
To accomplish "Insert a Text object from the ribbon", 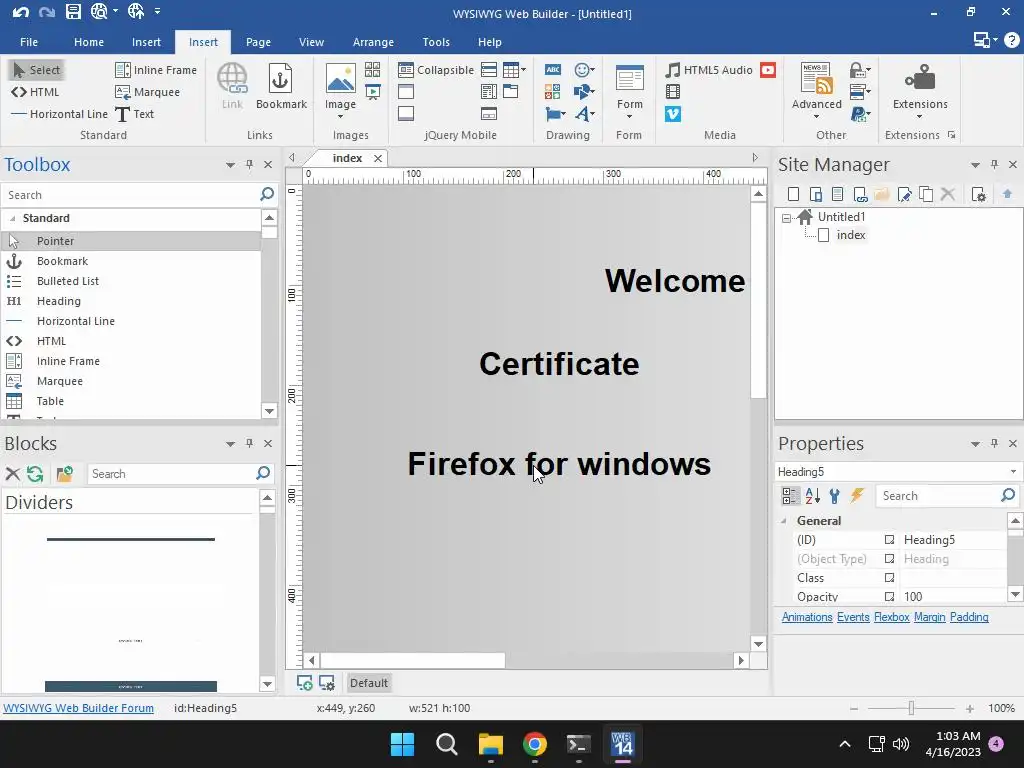I will pyautogui.click(x=135, y=114).
